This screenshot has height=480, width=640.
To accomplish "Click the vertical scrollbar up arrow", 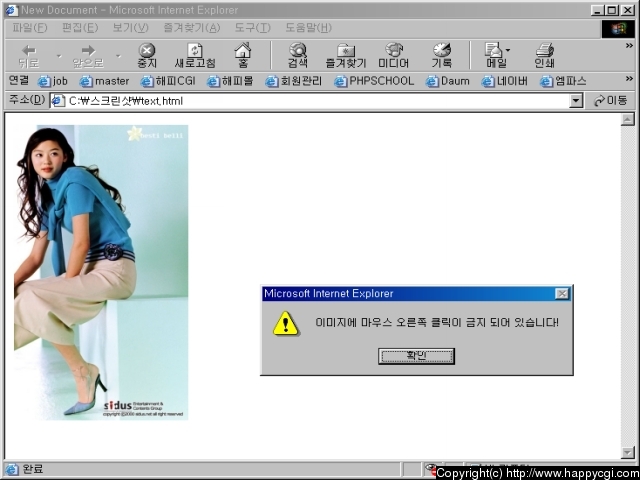I will click(627, 119).
